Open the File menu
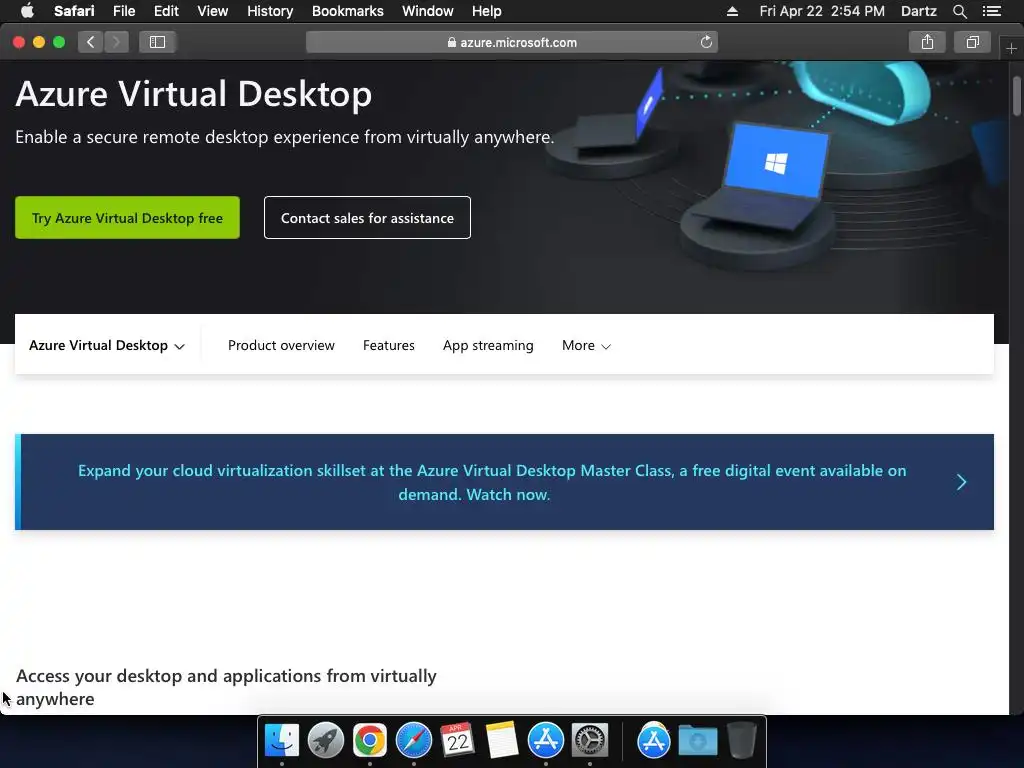This screenshot has width=1024, height=768. pos(124,11)
